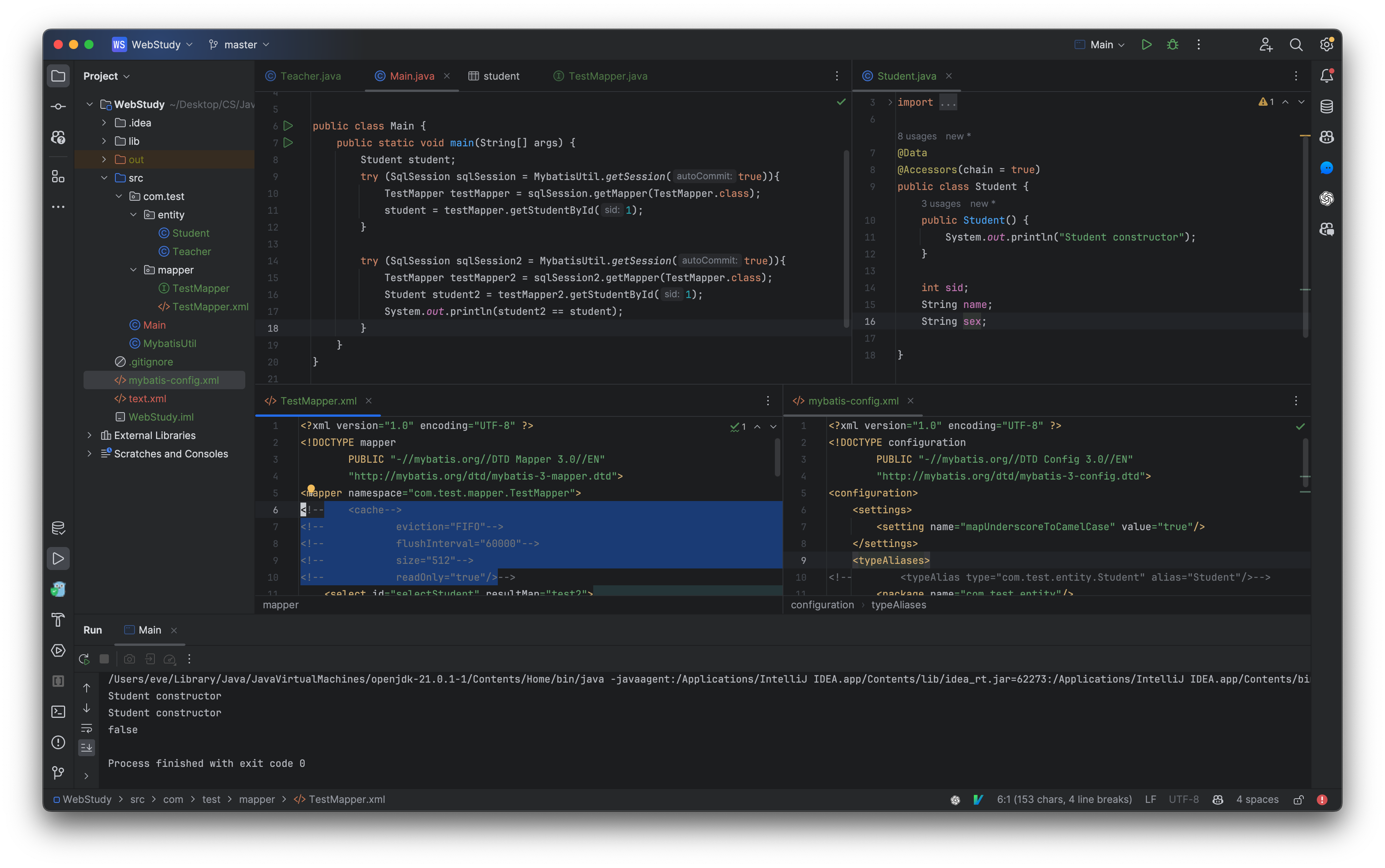
Task: Click the mapper breadcrumb in status bar
Action: [x=256, y=800]
